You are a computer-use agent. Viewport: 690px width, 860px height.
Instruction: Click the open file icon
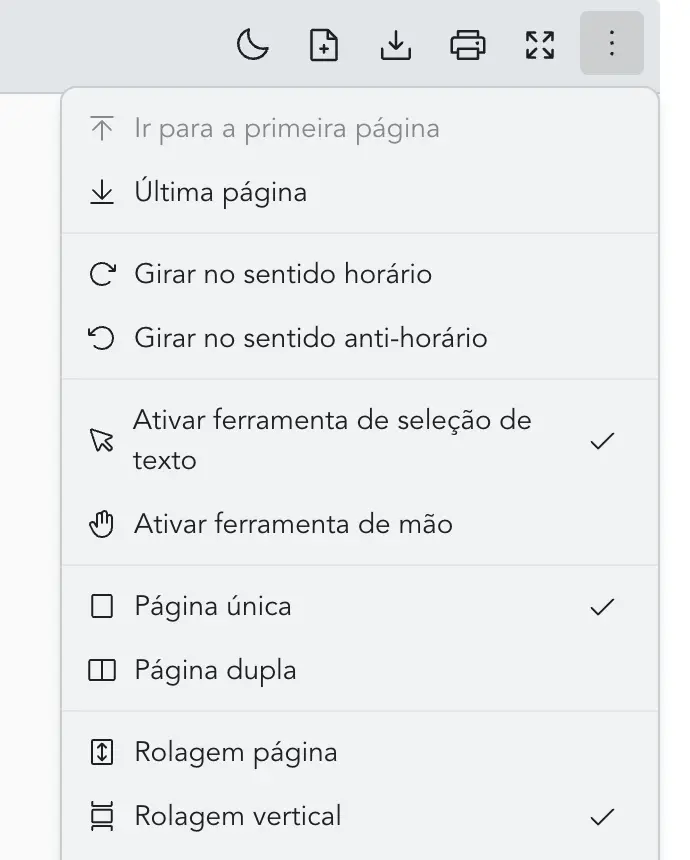point(324,45)
